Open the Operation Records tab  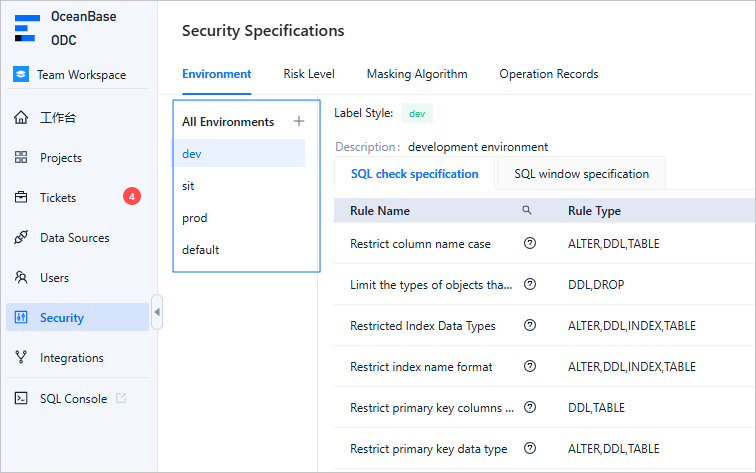coord(548,74)
